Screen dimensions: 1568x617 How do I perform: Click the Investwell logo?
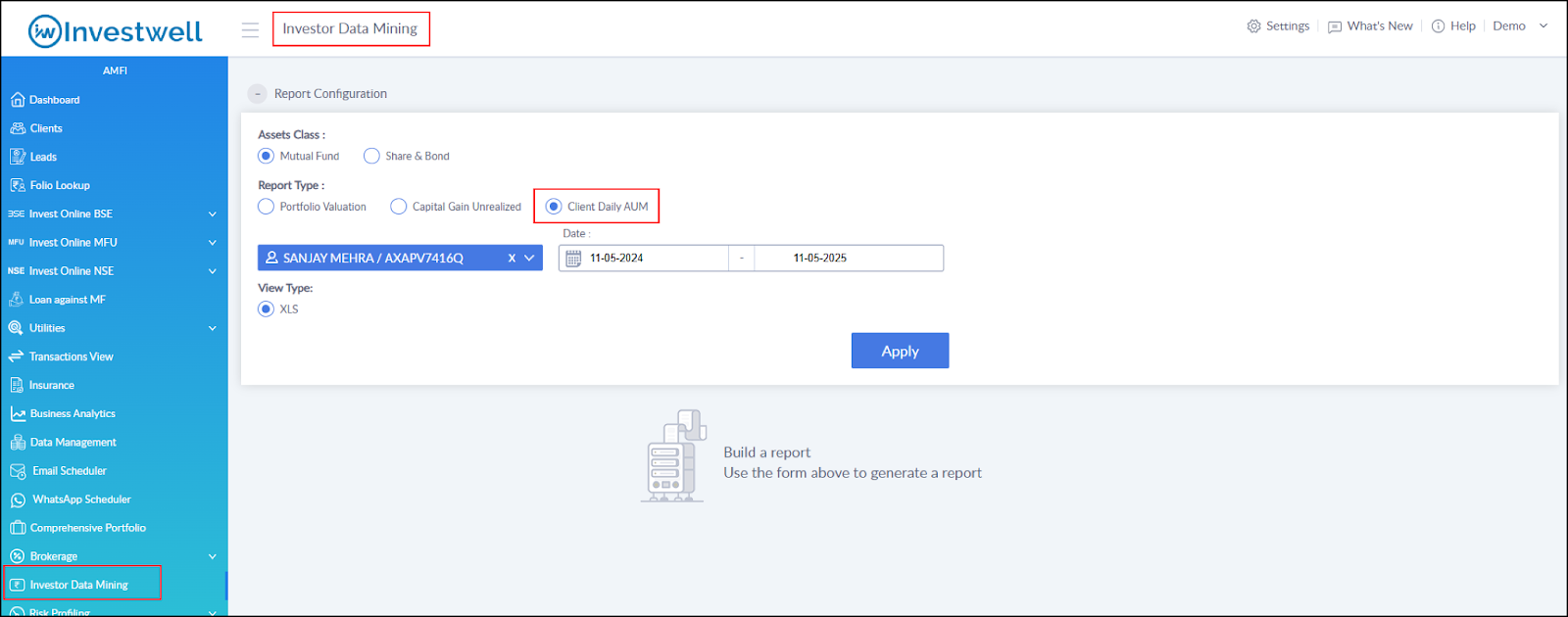tap(115, 31)
